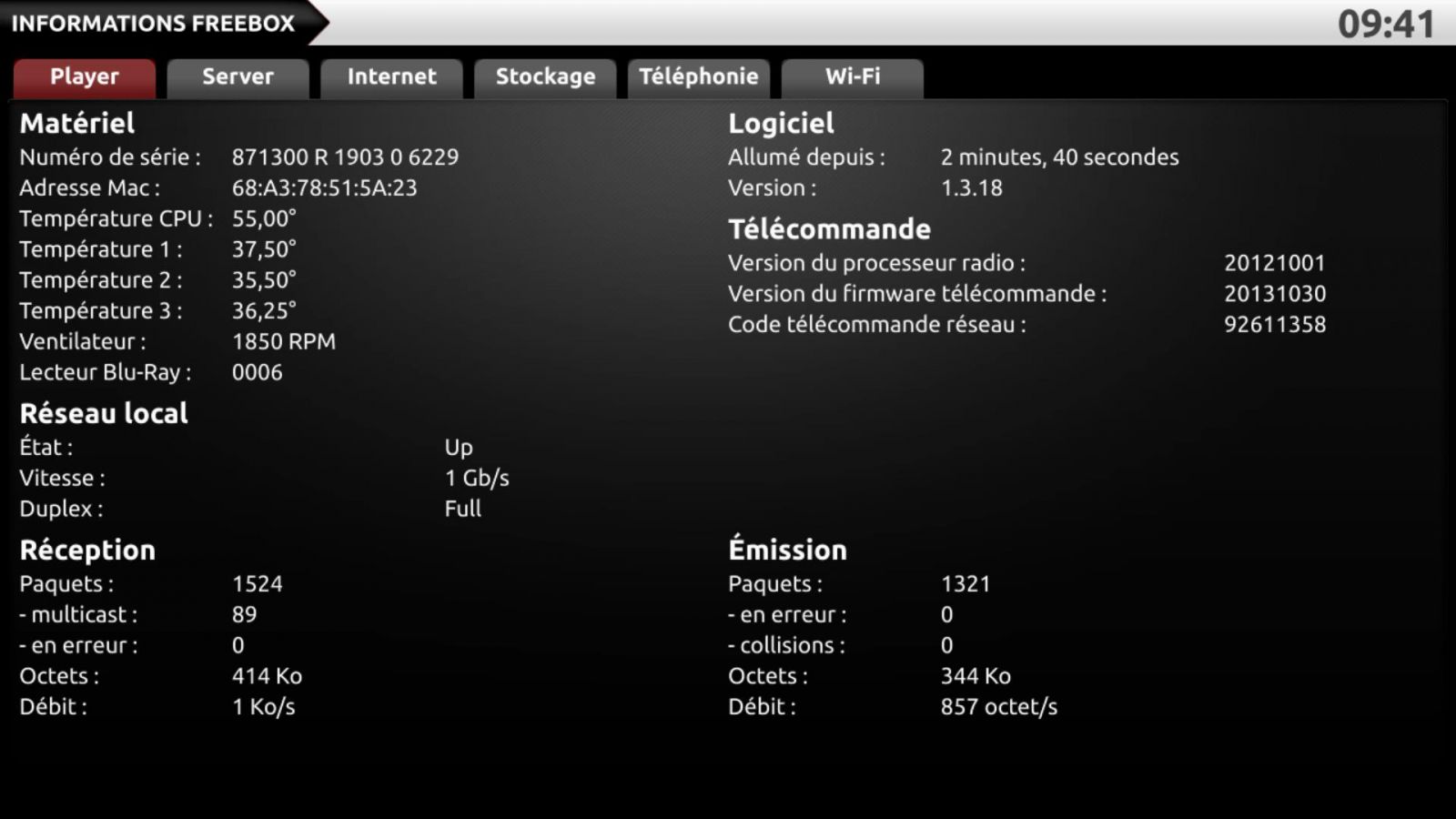Show the Stockage tab
The height and width of the screenshot is (819, 1456).
click(x=545, y=77)
